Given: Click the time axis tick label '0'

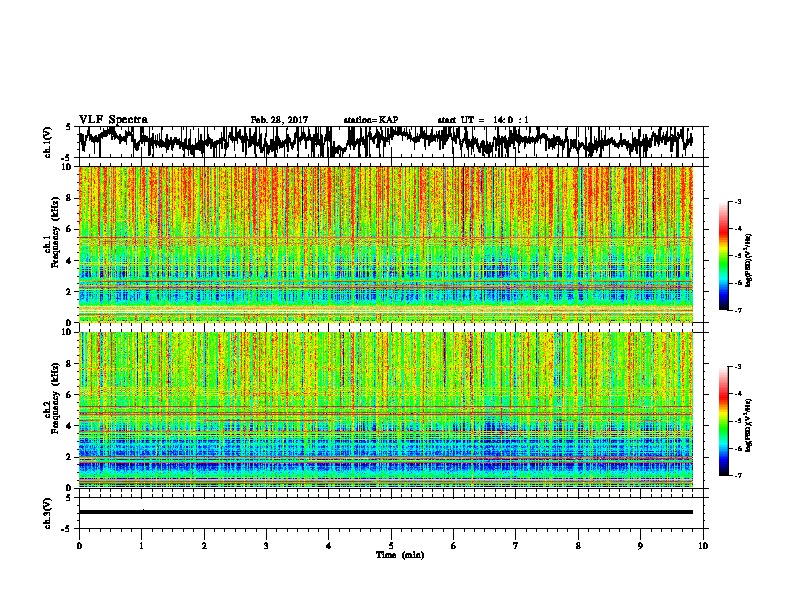Looking at the screenshot, I should 79,546.
